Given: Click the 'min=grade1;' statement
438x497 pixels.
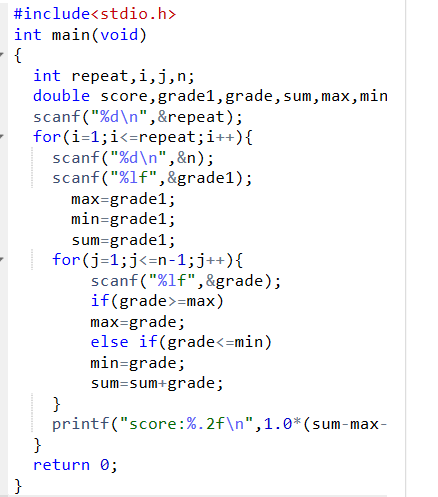Looking at the screenshot, I should (x=123, y=219).
